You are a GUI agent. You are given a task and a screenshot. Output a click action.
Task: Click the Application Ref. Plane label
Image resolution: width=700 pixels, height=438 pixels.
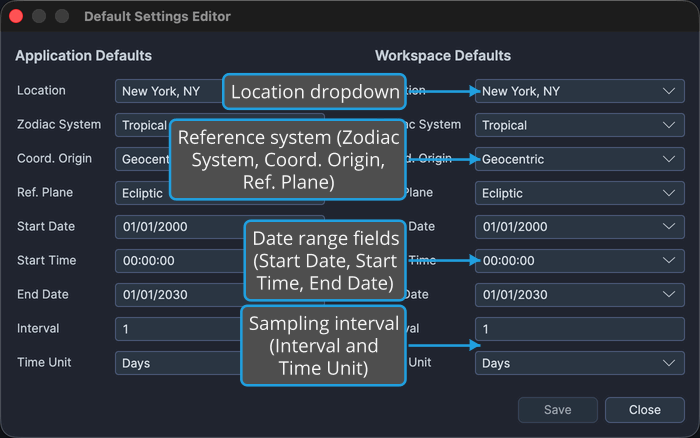pyautogui.click(x=45, y=192)
